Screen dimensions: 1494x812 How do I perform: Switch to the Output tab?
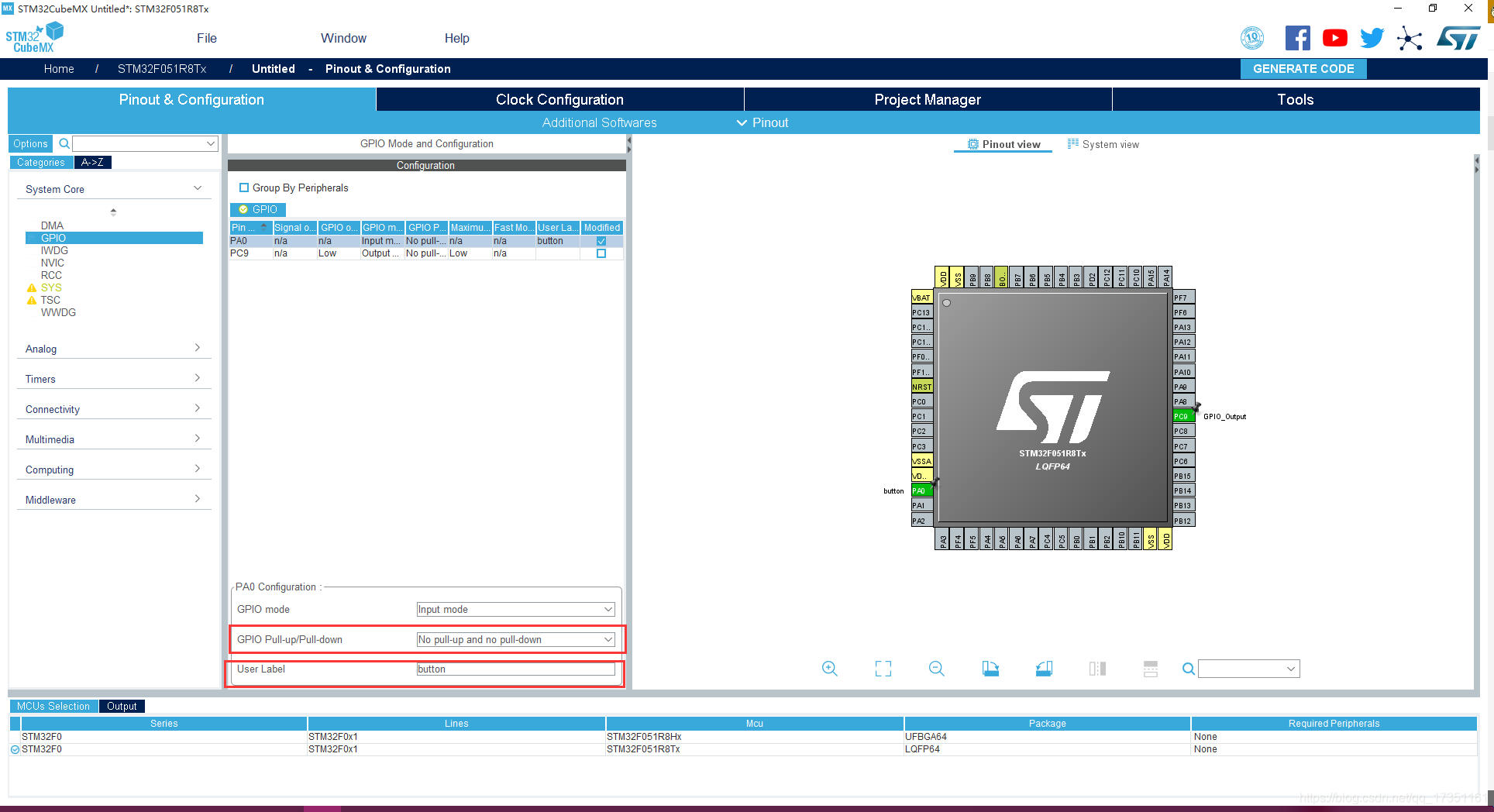point(122,706)
